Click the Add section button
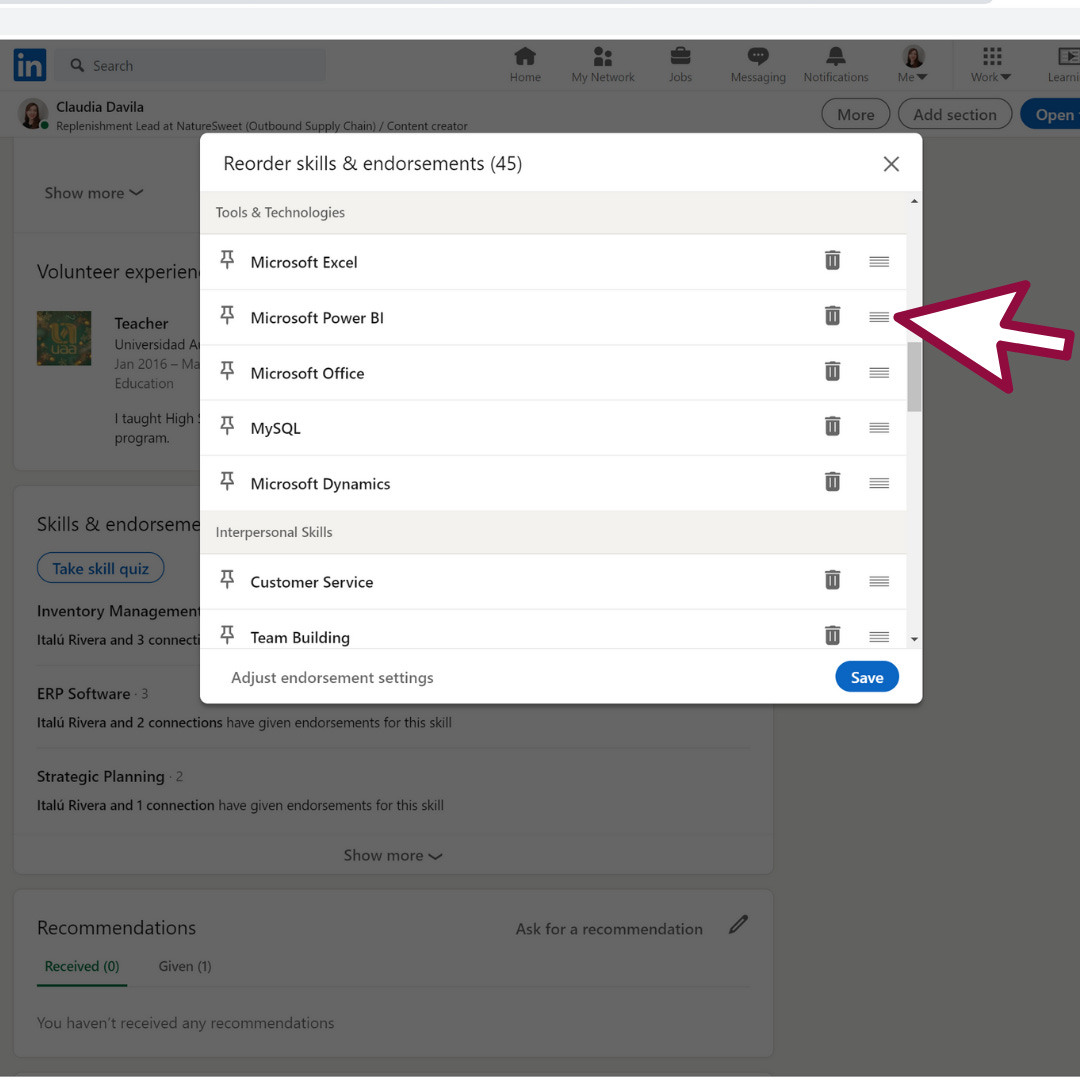The image size is (1080, 1080). [x=955, y=114]
